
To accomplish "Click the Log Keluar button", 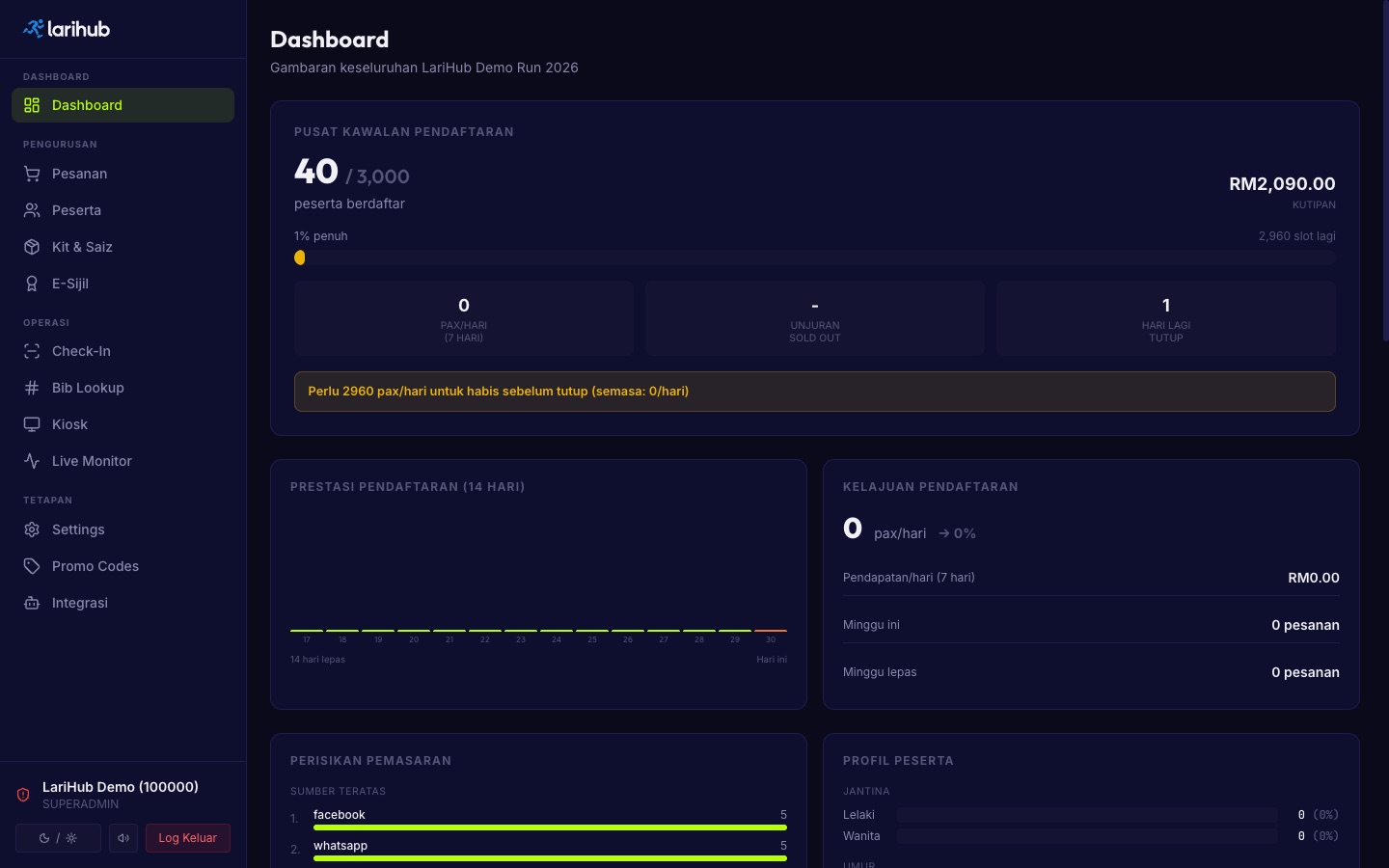I will [188, 838].
